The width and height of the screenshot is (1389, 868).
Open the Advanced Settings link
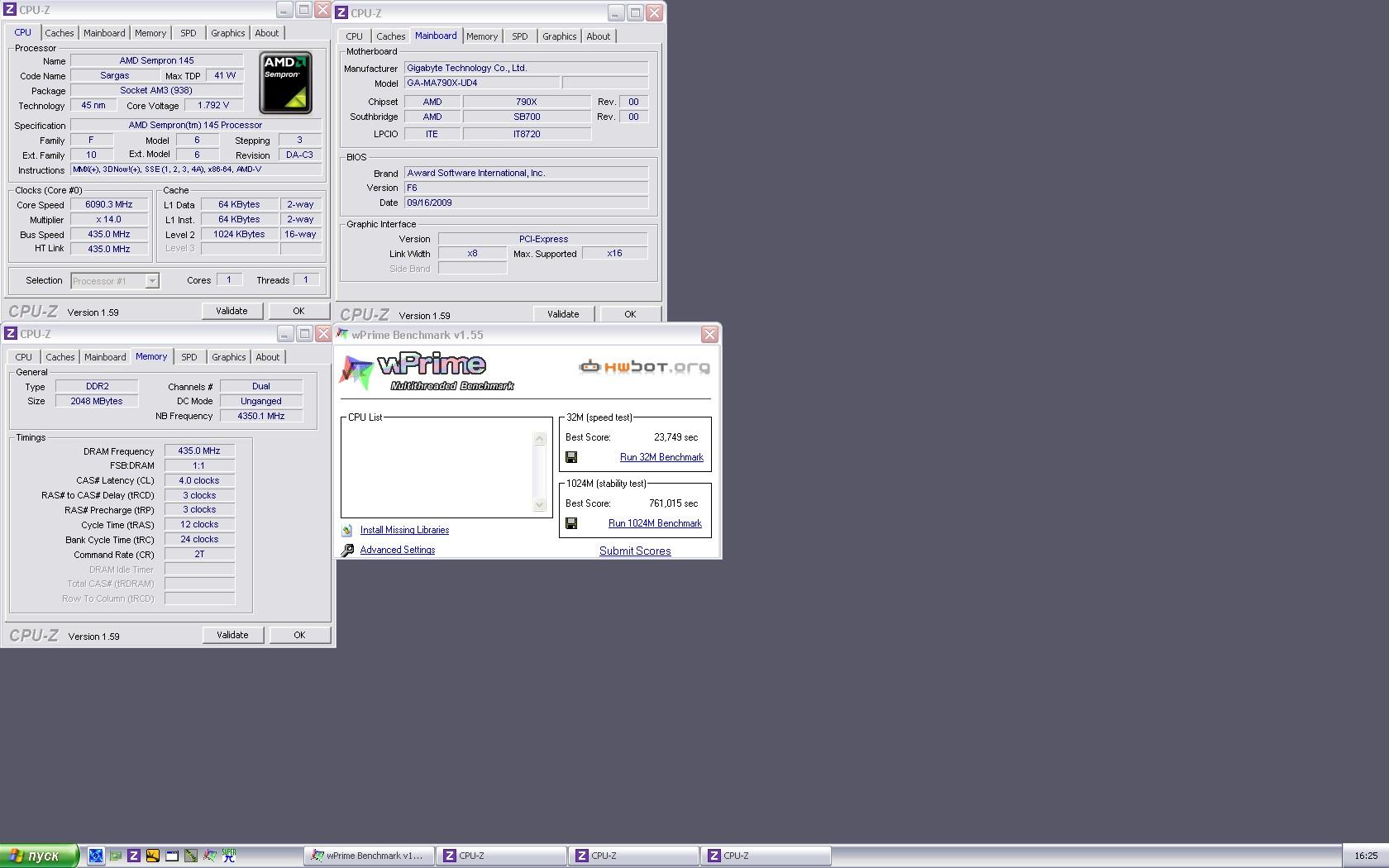pyautogui.click(x=398, y=550)
